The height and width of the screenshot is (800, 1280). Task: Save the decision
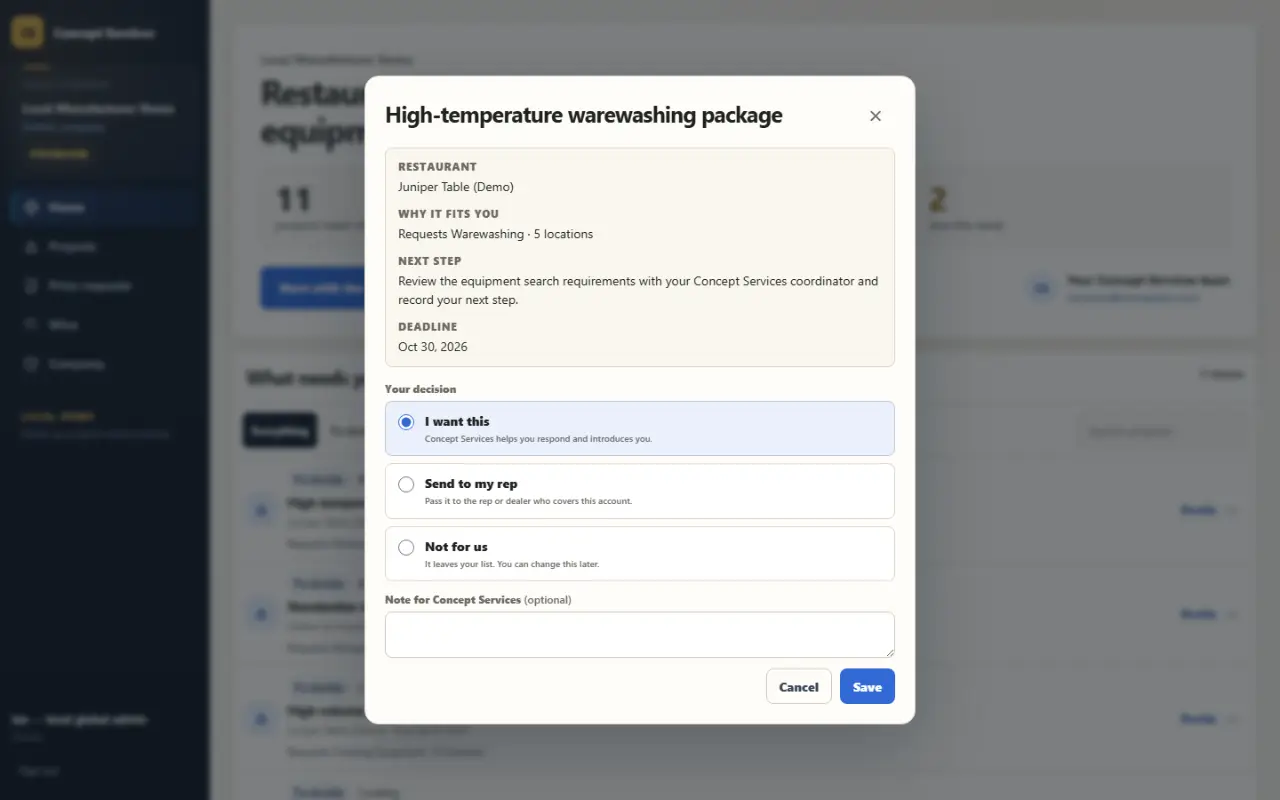tap(867, 686)
